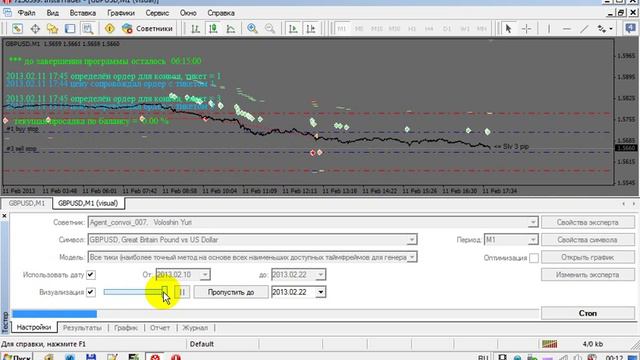
Task: Select the M1 timeframe button
Action: tap(342, 29)
